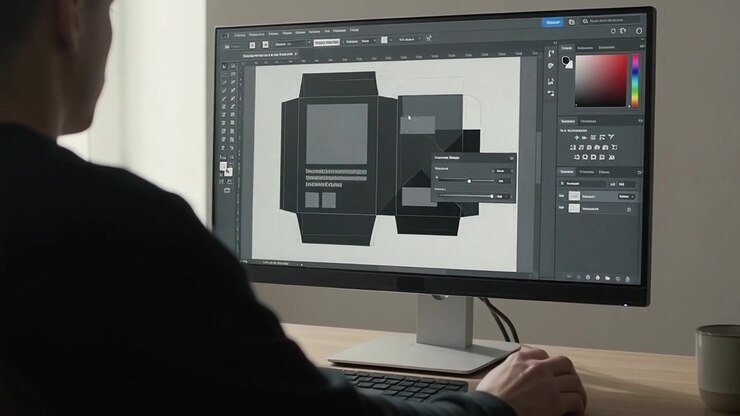The image size is (740, 416).
Task: Click the trash icon below the layers panel
Action: [627, 279]
